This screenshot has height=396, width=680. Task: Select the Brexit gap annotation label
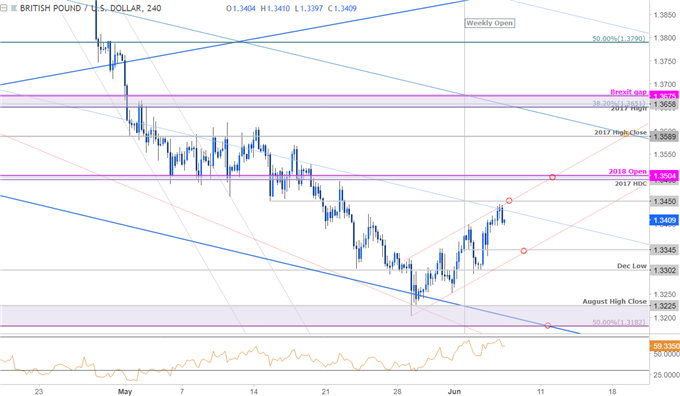tap(628, 92)
